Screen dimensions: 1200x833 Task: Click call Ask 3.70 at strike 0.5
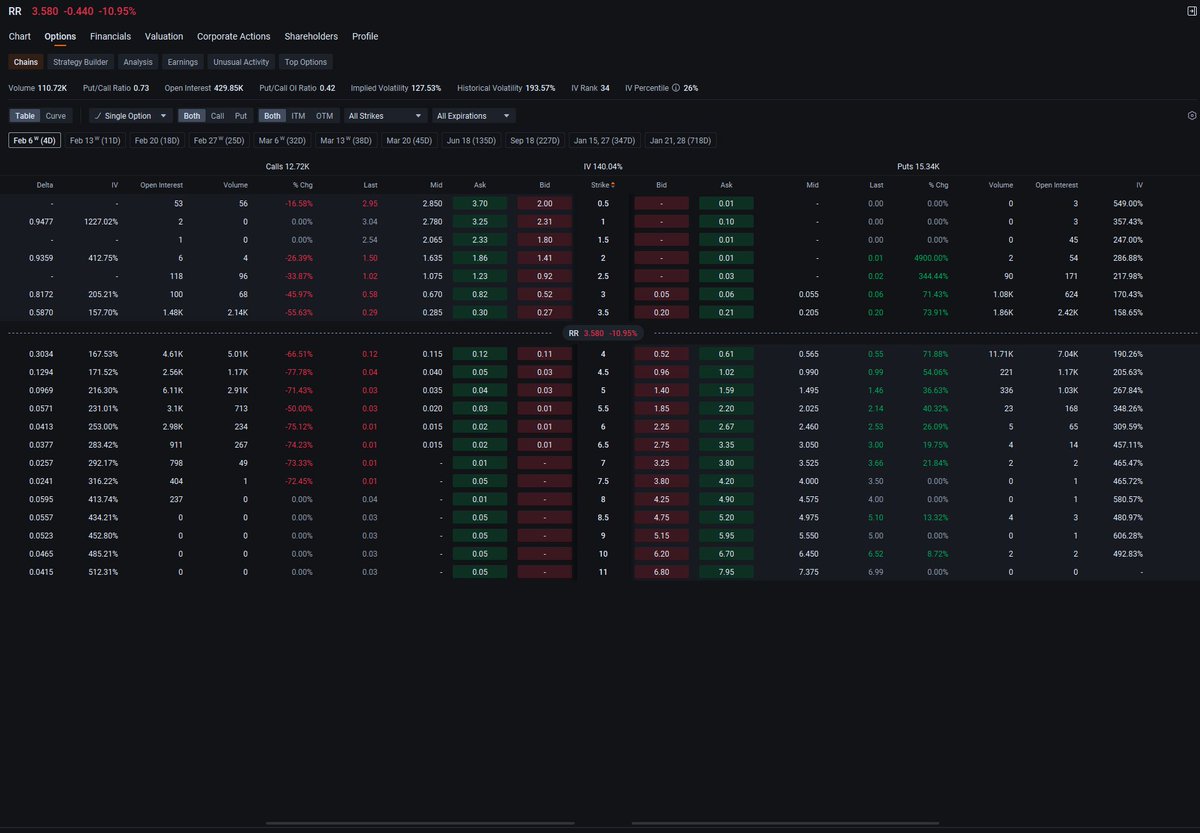pyautogui.click(x=480, y=203)
